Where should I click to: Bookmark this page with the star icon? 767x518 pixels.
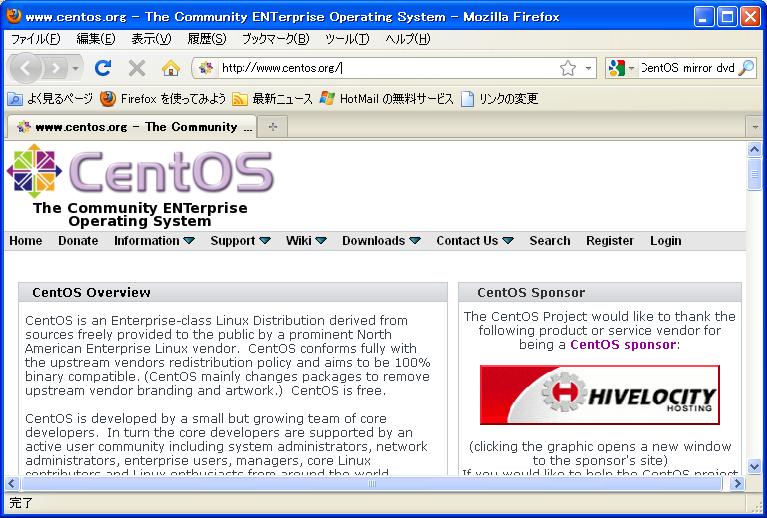[567, 68]
